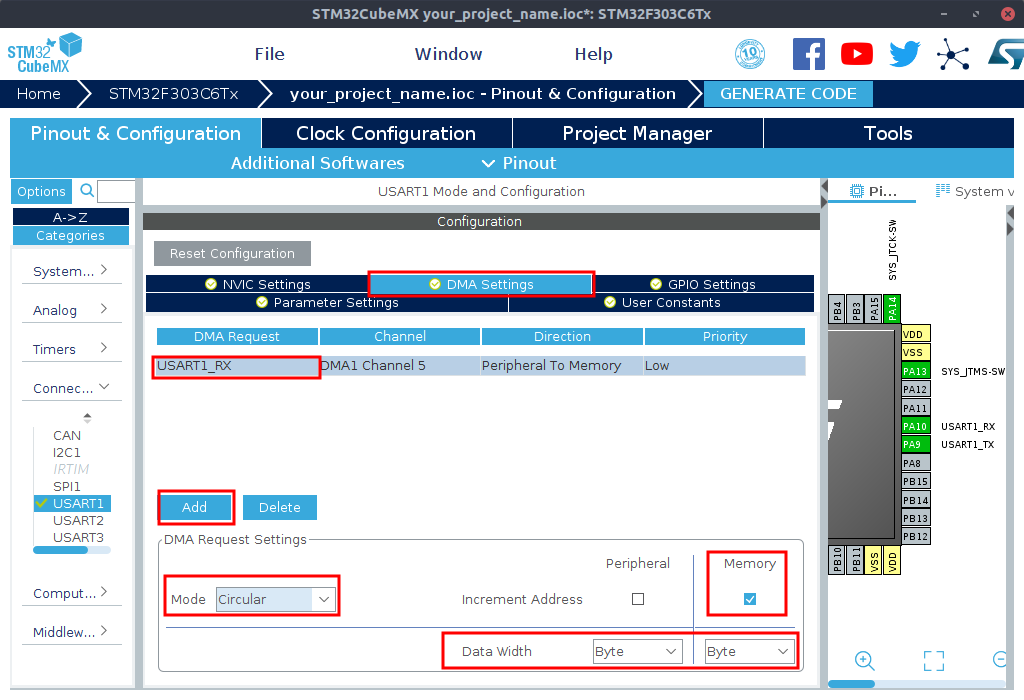Switch to Clock Configuration tab
This screenshot has width=1024, height=700.
click(x=386, y=133)
